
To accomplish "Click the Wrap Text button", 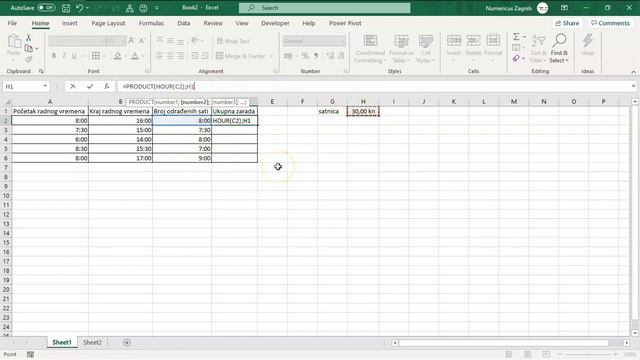I will [x=233, y=41].
